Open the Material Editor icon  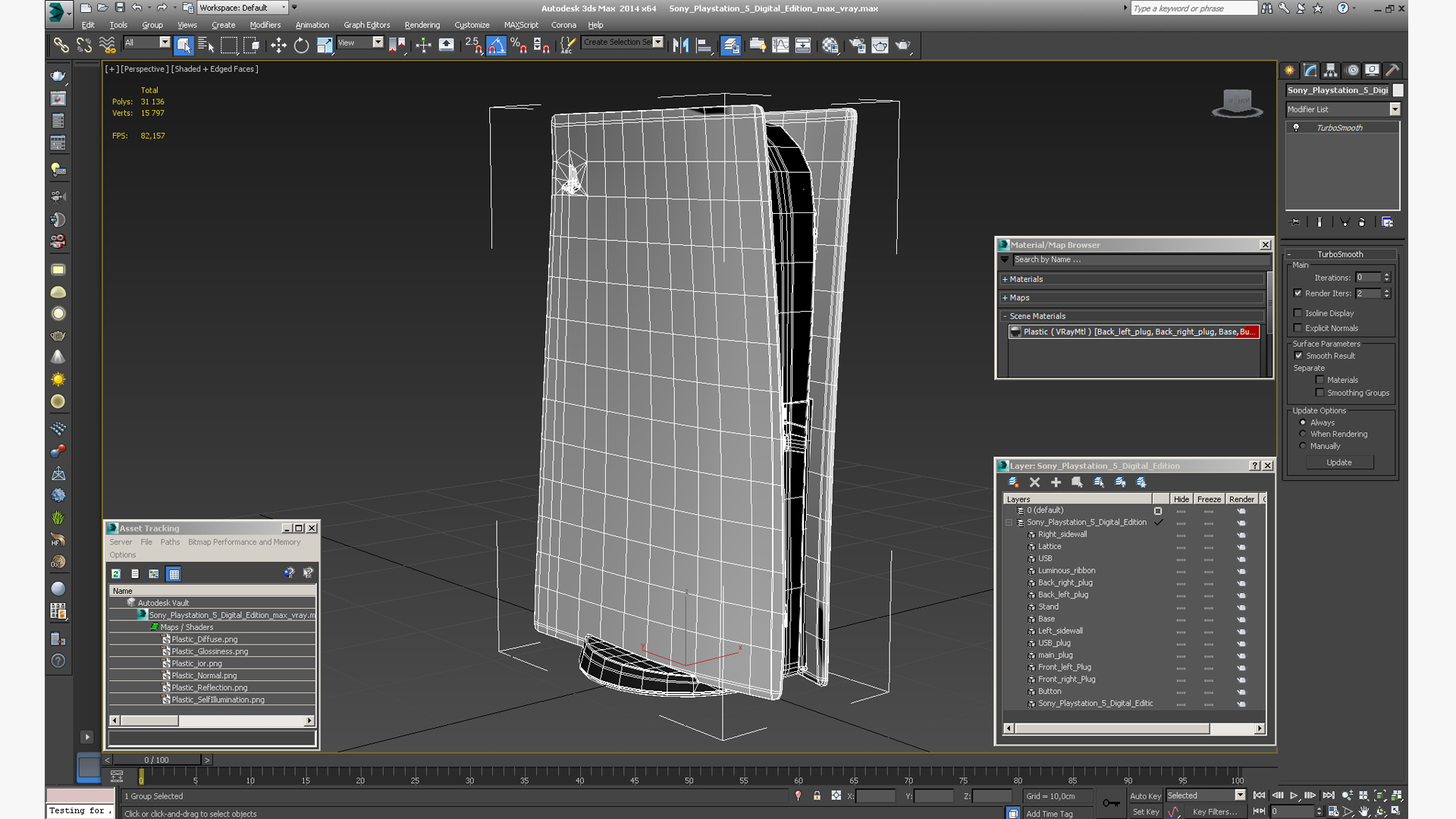click(830, 45)
